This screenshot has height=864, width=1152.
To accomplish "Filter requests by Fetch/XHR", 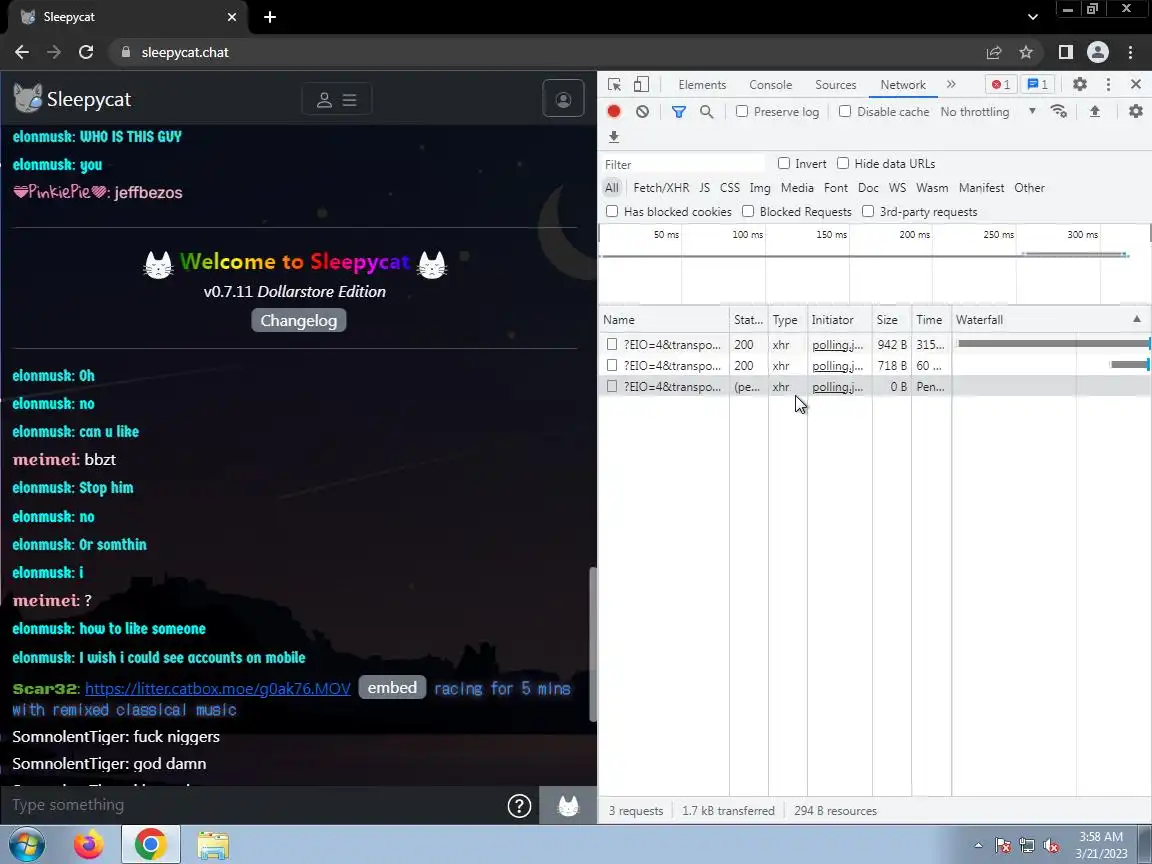I will [x=661, y=188].
